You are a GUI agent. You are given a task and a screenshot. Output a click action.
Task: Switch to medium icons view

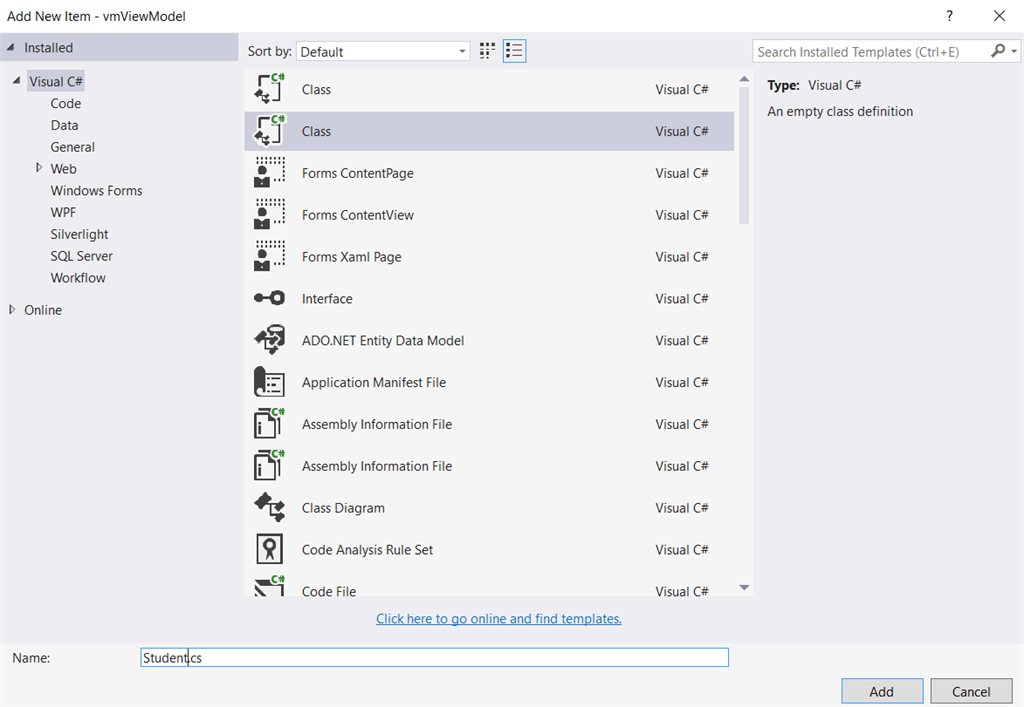coord(488,51)
